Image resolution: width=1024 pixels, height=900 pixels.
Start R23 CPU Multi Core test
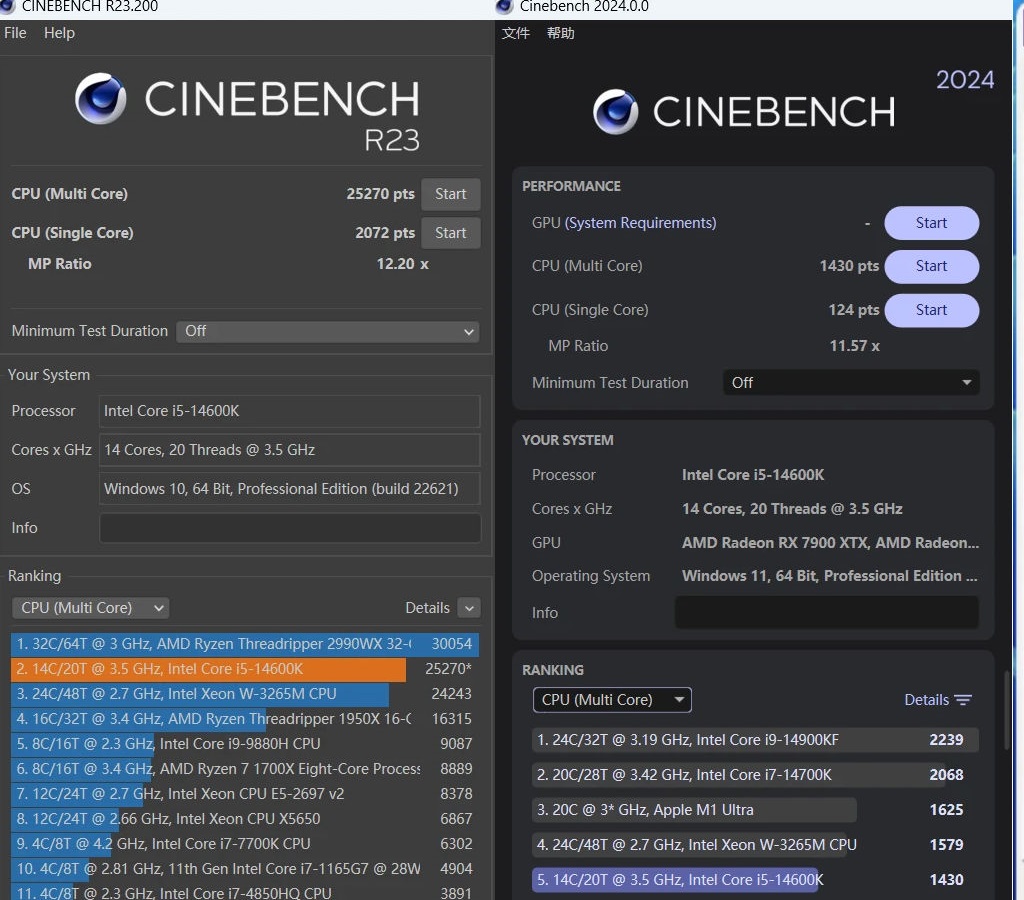451,194
